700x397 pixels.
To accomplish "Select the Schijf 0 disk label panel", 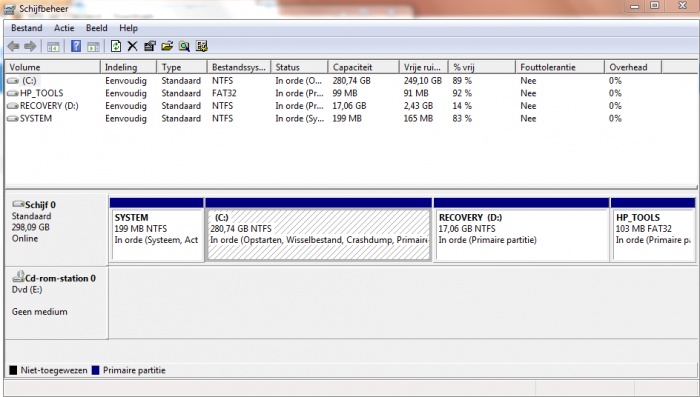I will 56,230.
